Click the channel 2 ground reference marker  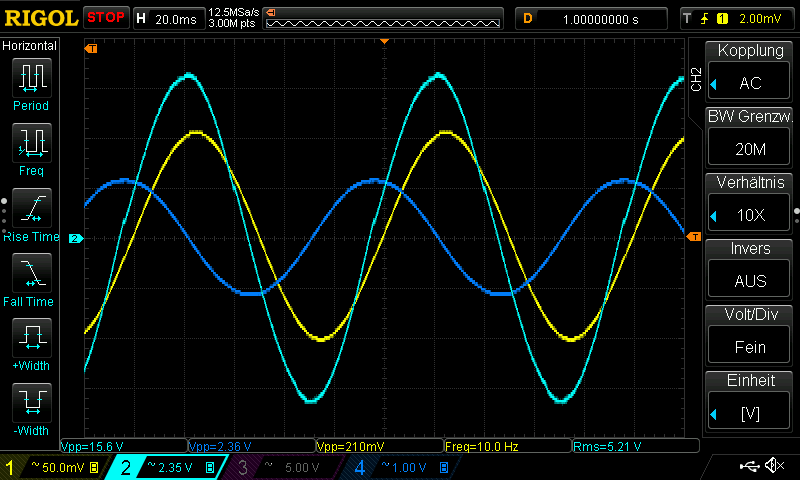pos(76,238)
